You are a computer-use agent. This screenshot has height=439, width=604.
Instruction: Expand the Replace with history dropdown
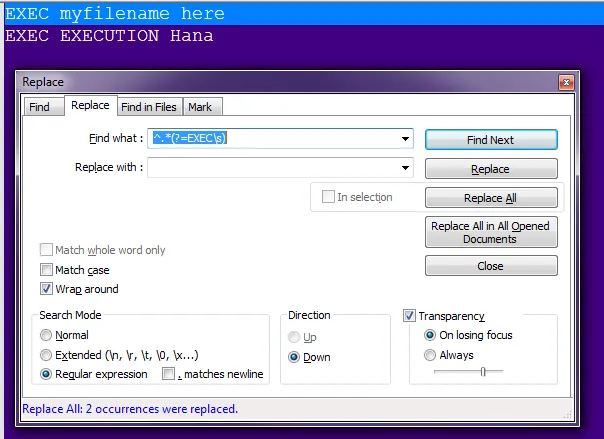tap(405, 168)
